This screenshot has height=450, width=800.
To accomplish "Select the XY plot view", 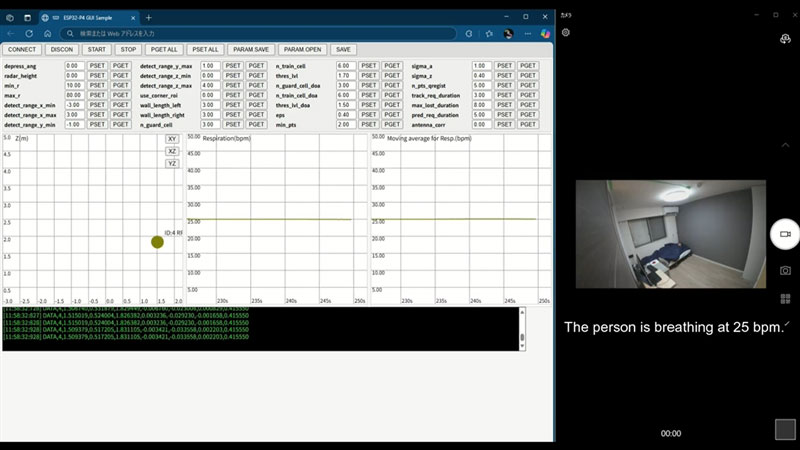I will tap(172, 139).
